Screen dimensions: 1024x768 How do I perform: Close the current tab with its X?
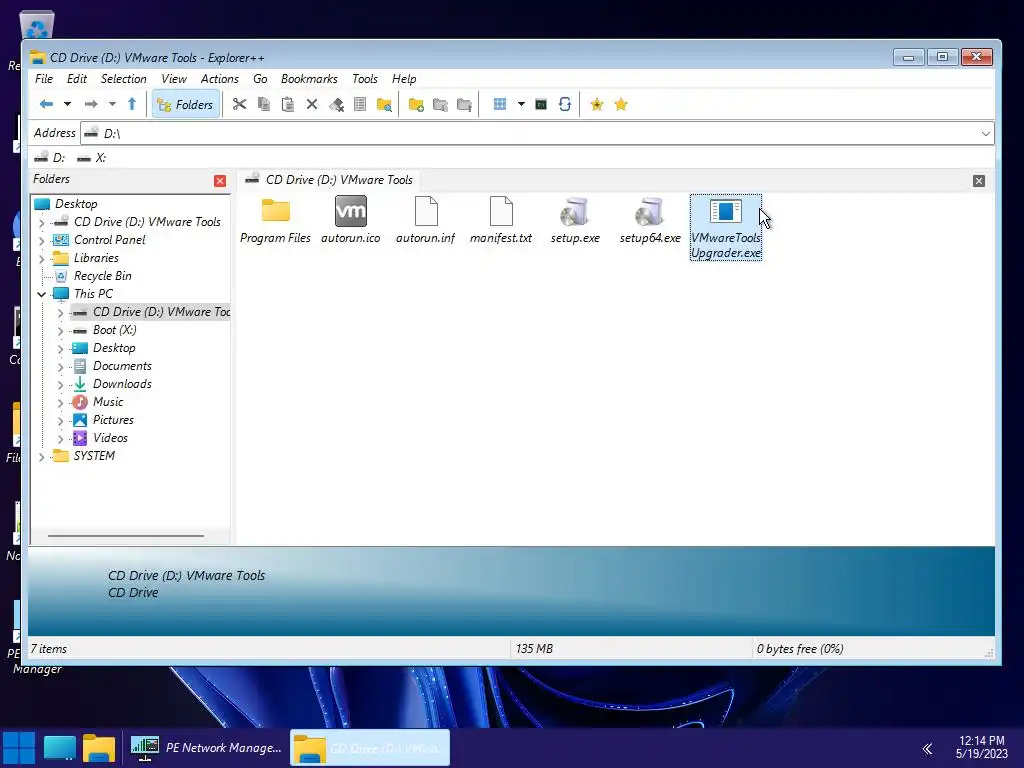click(x=979, y=181)
